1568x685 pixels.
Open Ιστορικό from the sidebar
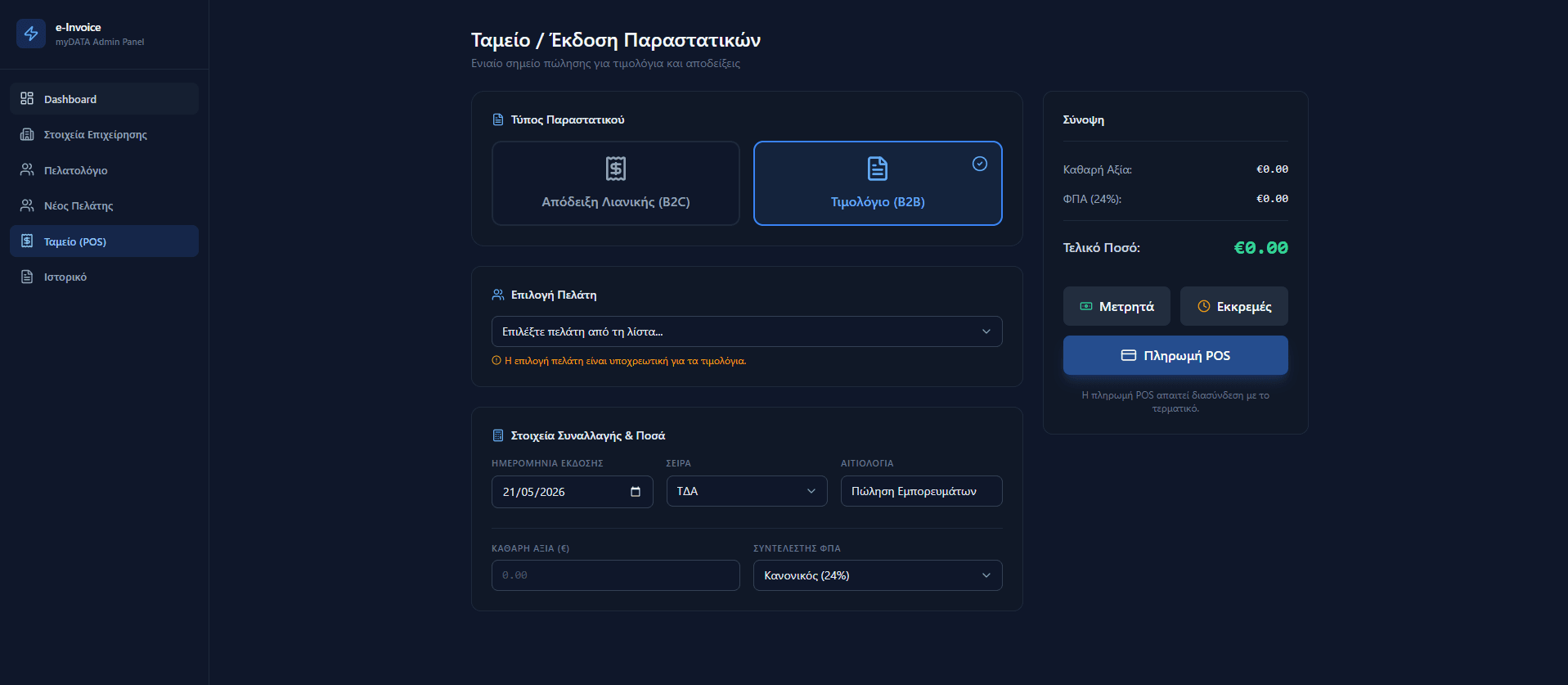[x=104, y=277]
